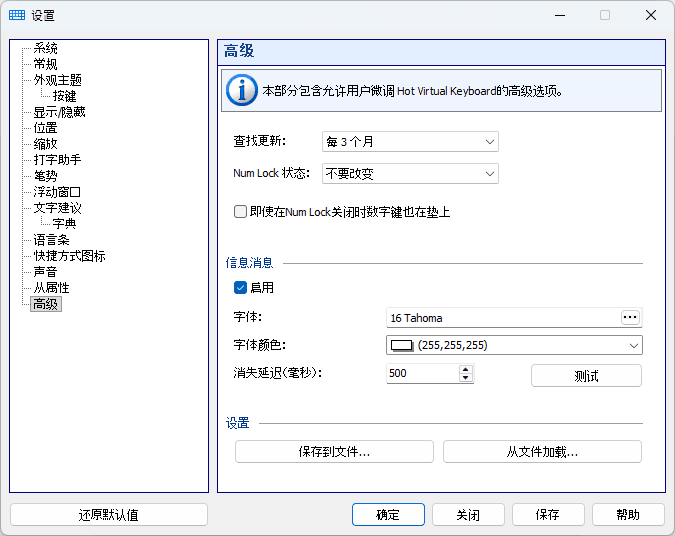Open 浮动窗口 settings
This screenshot has height=536, width=675.
(x=57, y=192)
